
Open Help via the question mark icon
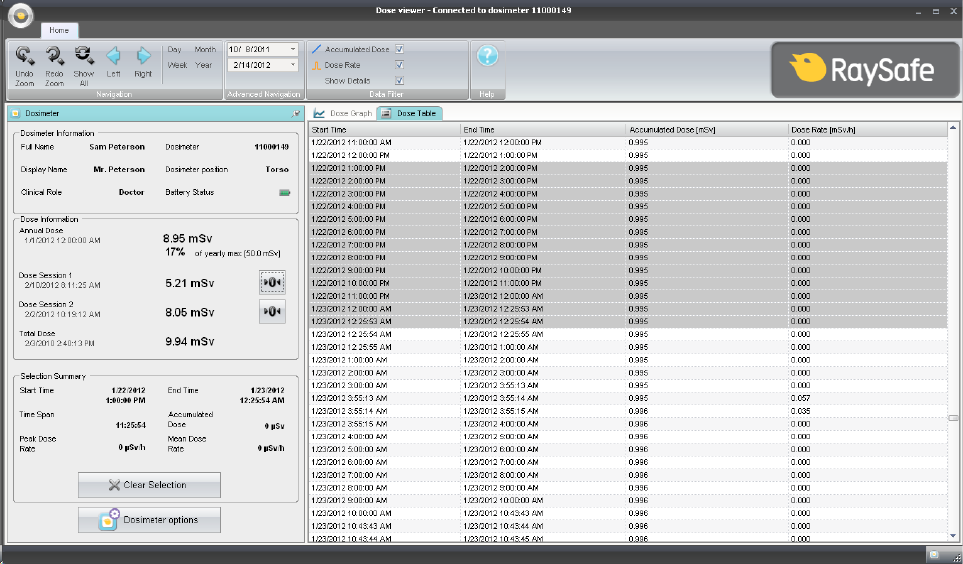point(487,56)
